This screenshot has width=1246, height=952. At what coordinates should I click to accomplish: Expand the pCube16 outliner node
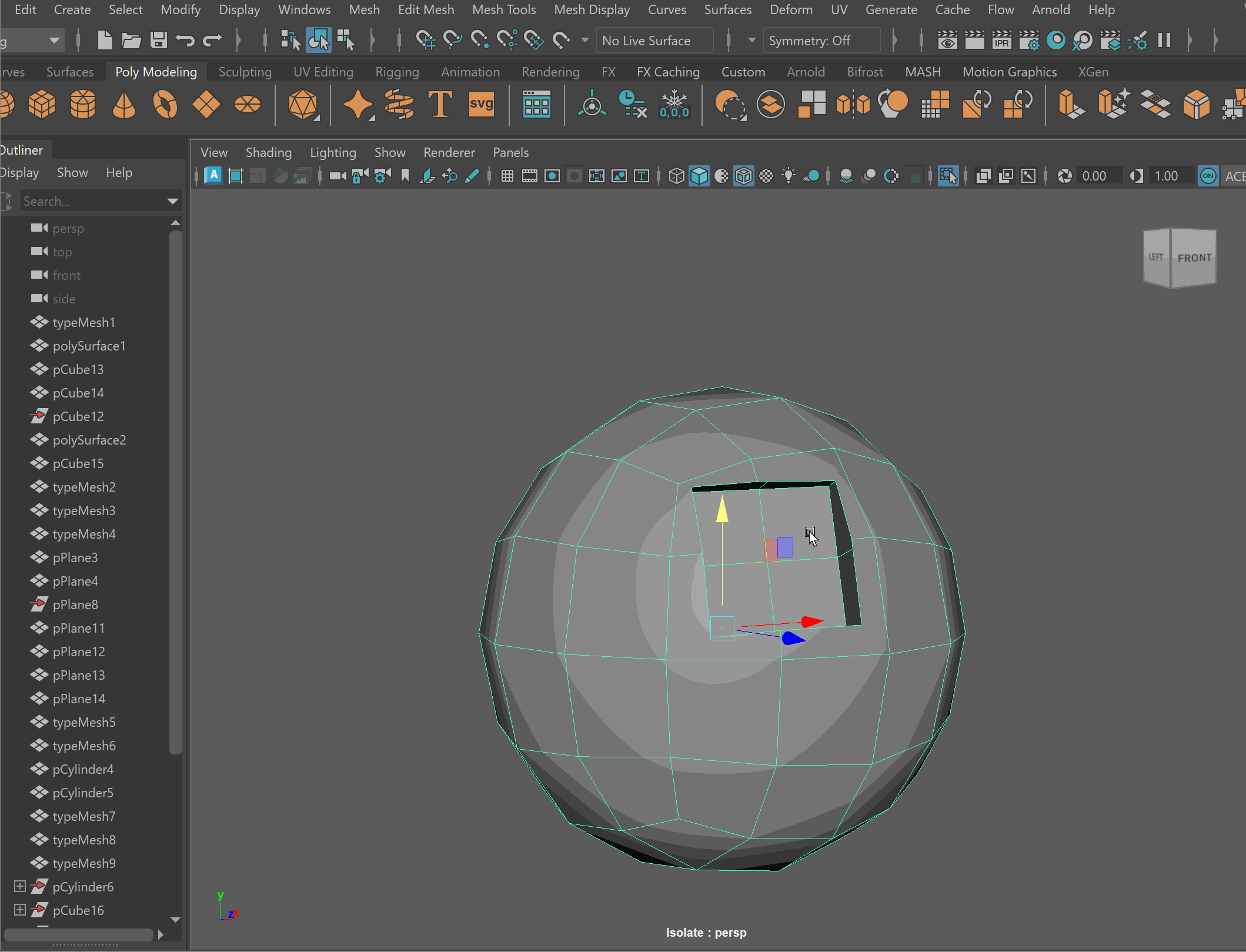tap(19, 910)
